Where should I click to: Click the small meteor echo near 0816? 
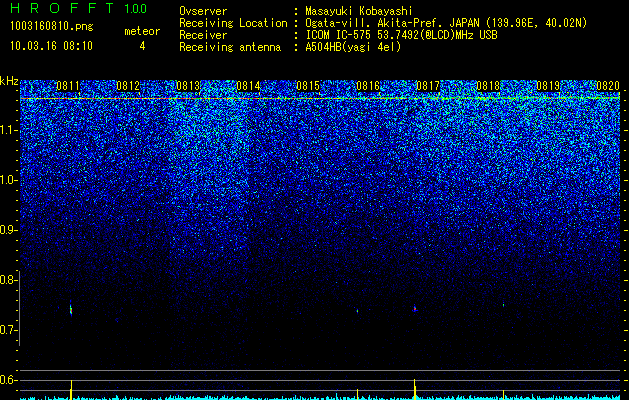(x=357, y=310)
